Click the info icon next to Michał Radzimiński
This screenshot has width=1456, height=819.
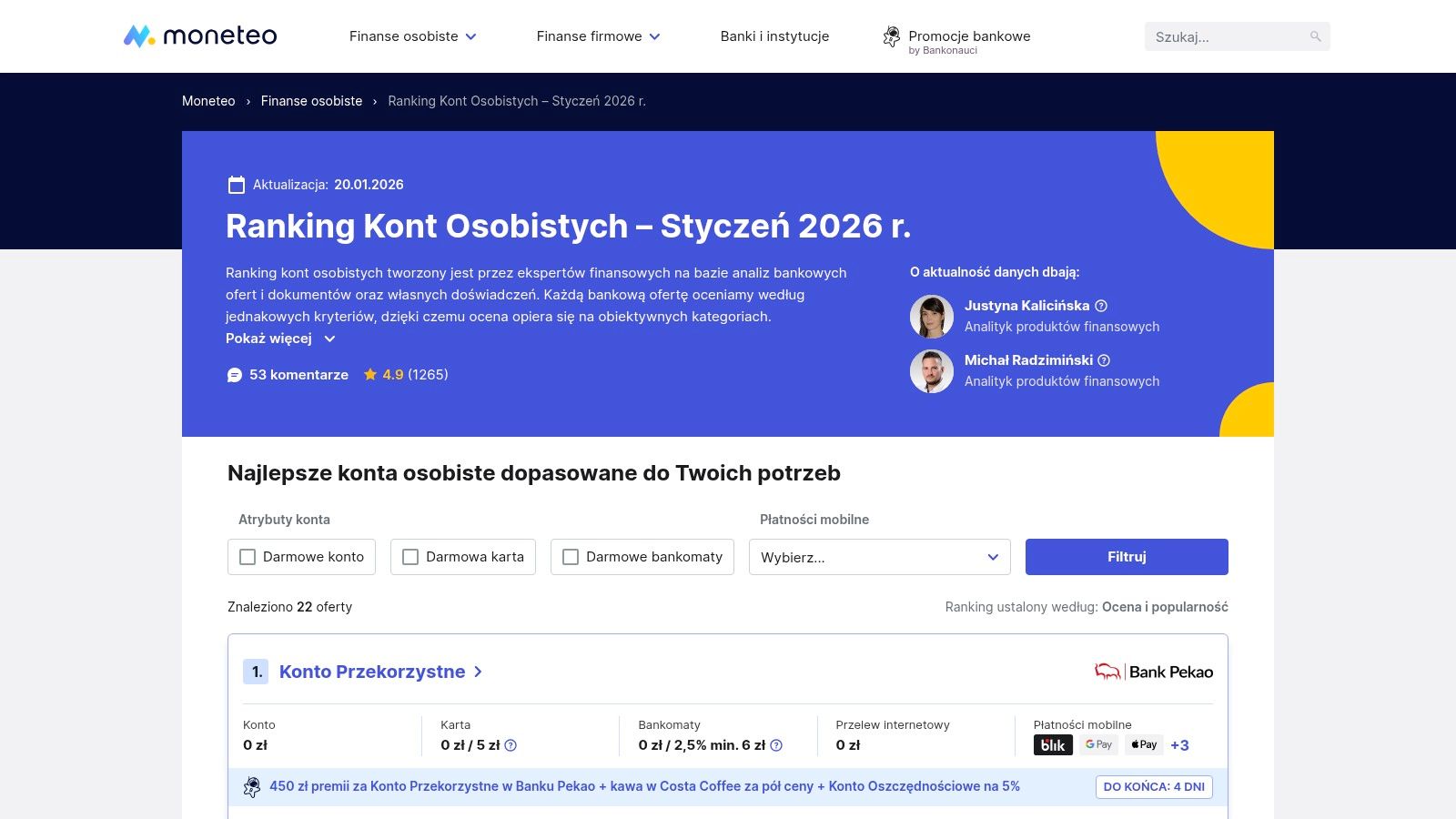(x=1104, y=360)
